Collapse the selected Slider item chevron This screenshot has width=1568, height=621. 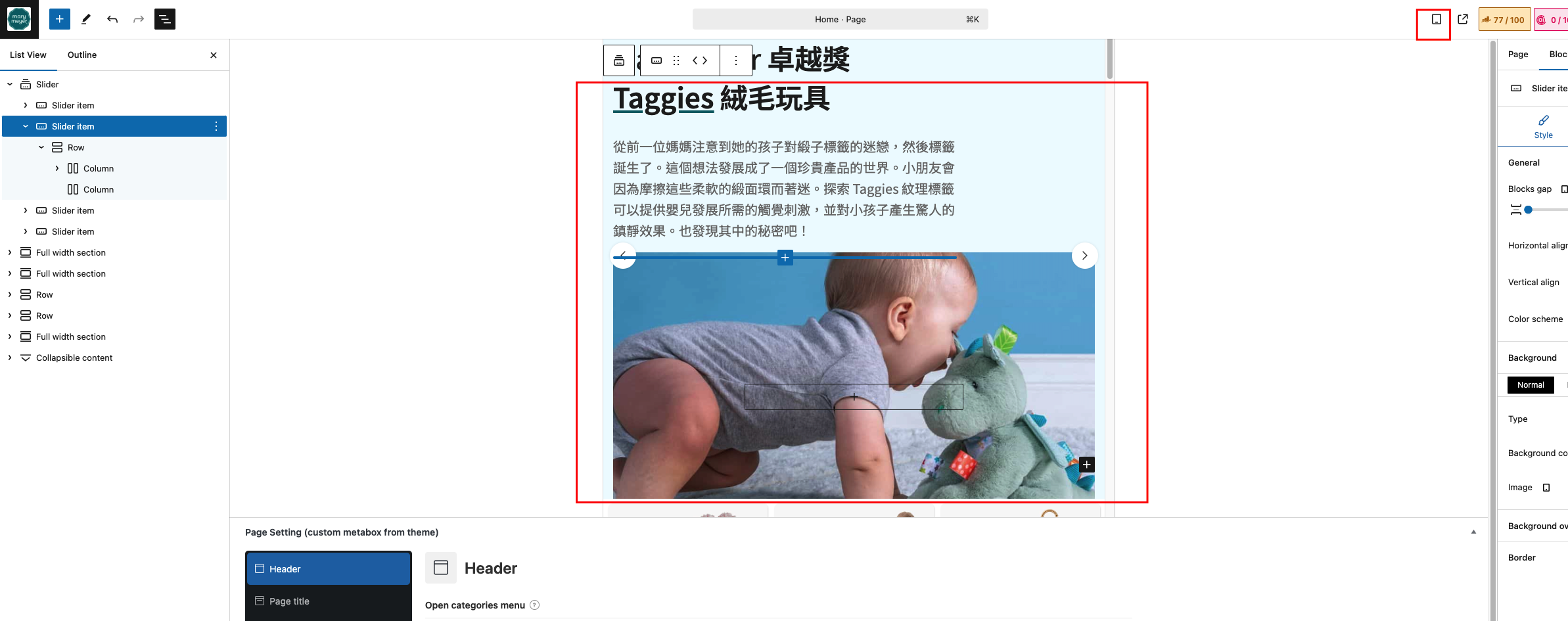point(26,126)
